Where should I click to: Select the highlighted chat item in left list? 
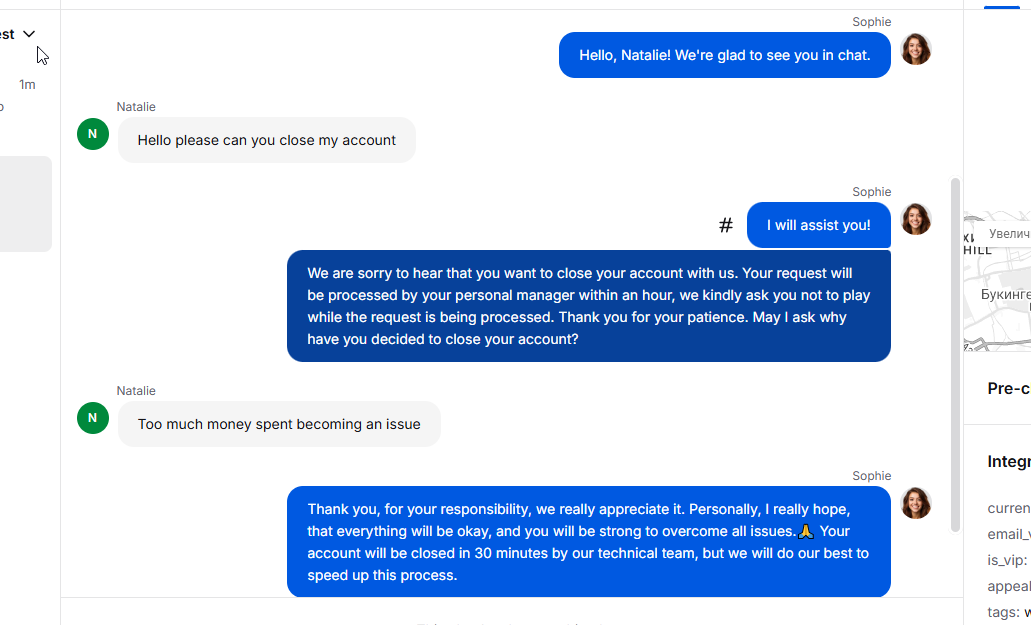pos(25,204)
